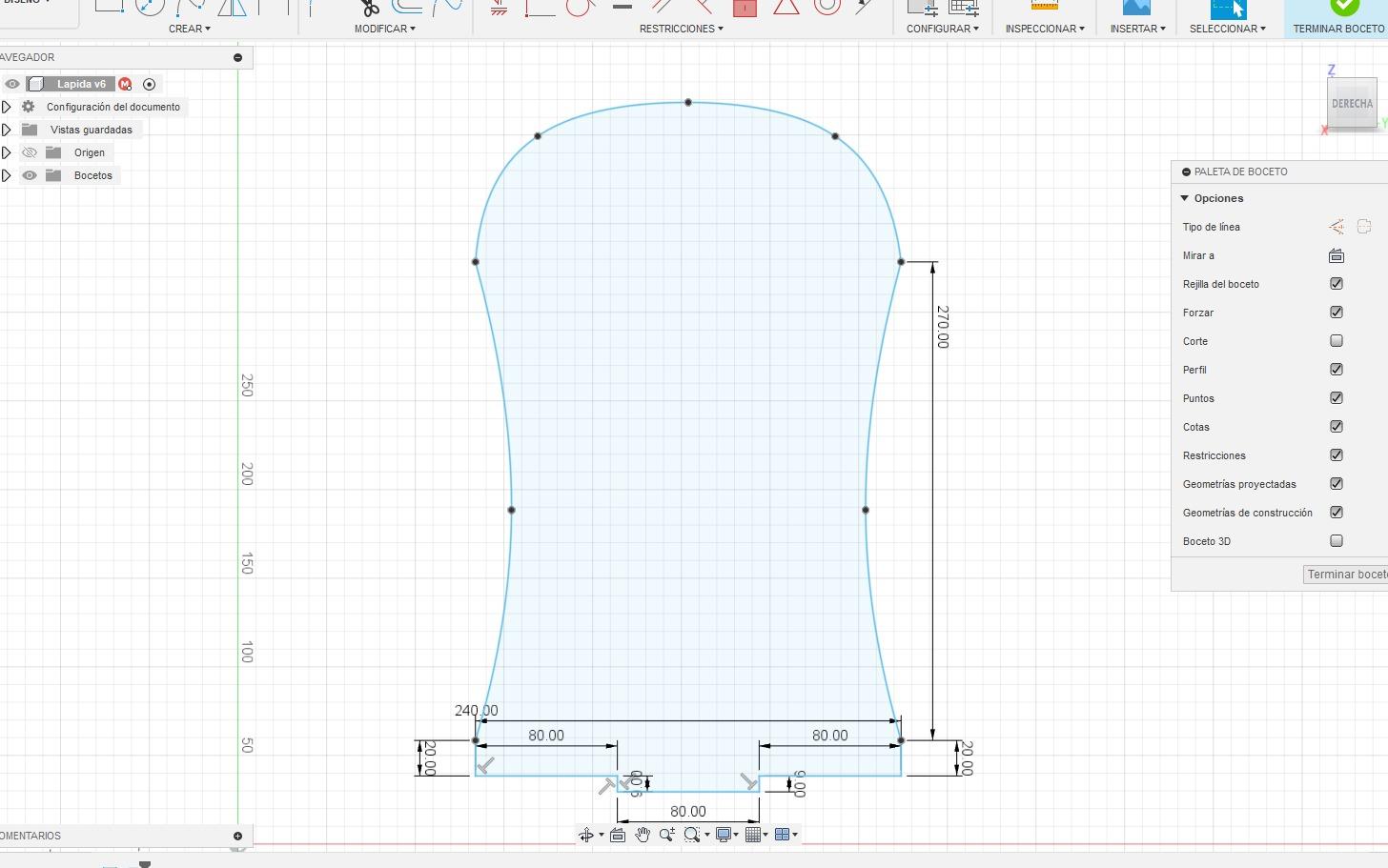Enable the Boceto 3D checkbox
The height and width of the screenshot is (868, 1388).
click(1337, 541)
